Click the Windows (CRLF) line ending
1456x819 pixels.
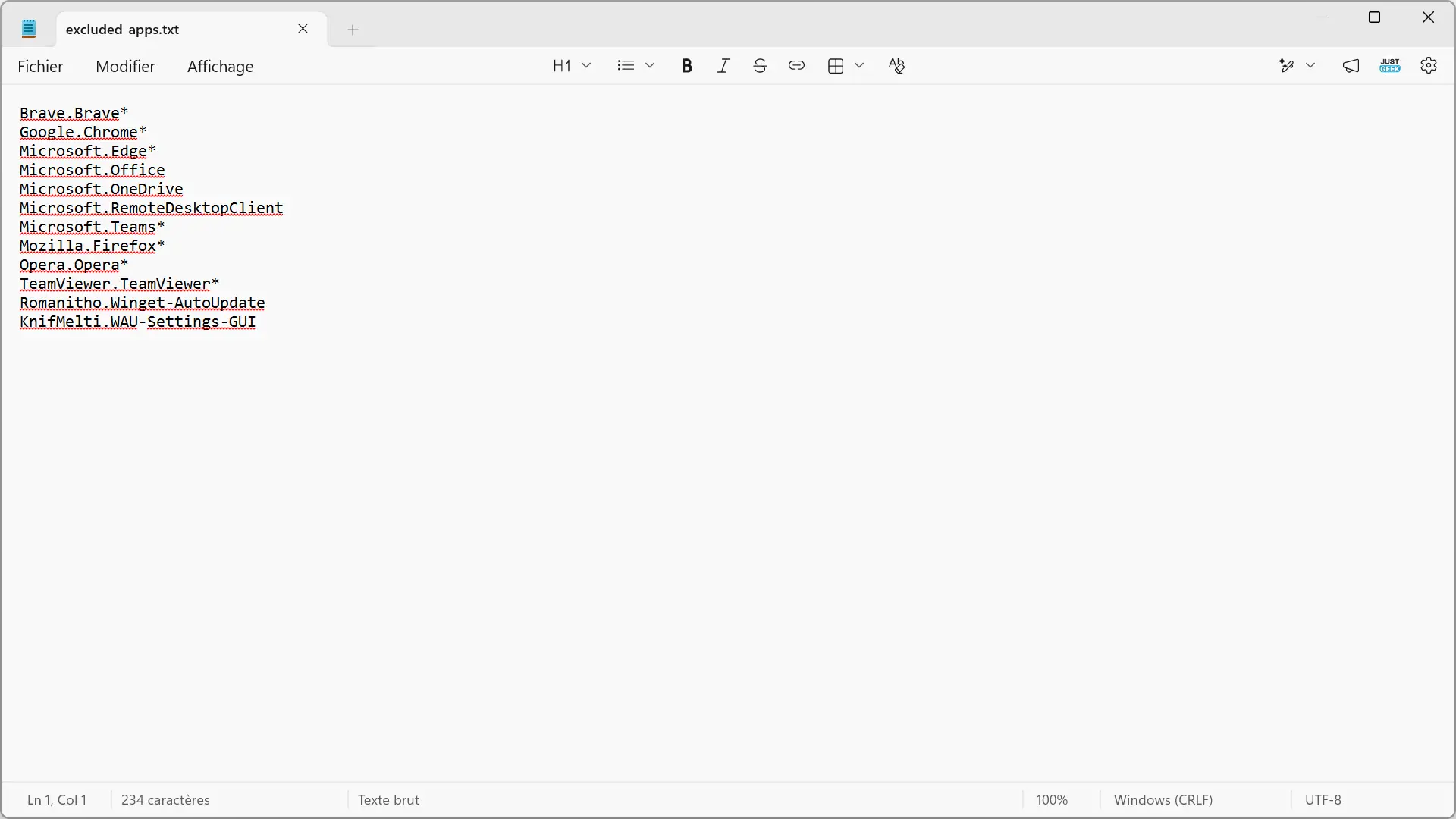(x=1163, y=800)
